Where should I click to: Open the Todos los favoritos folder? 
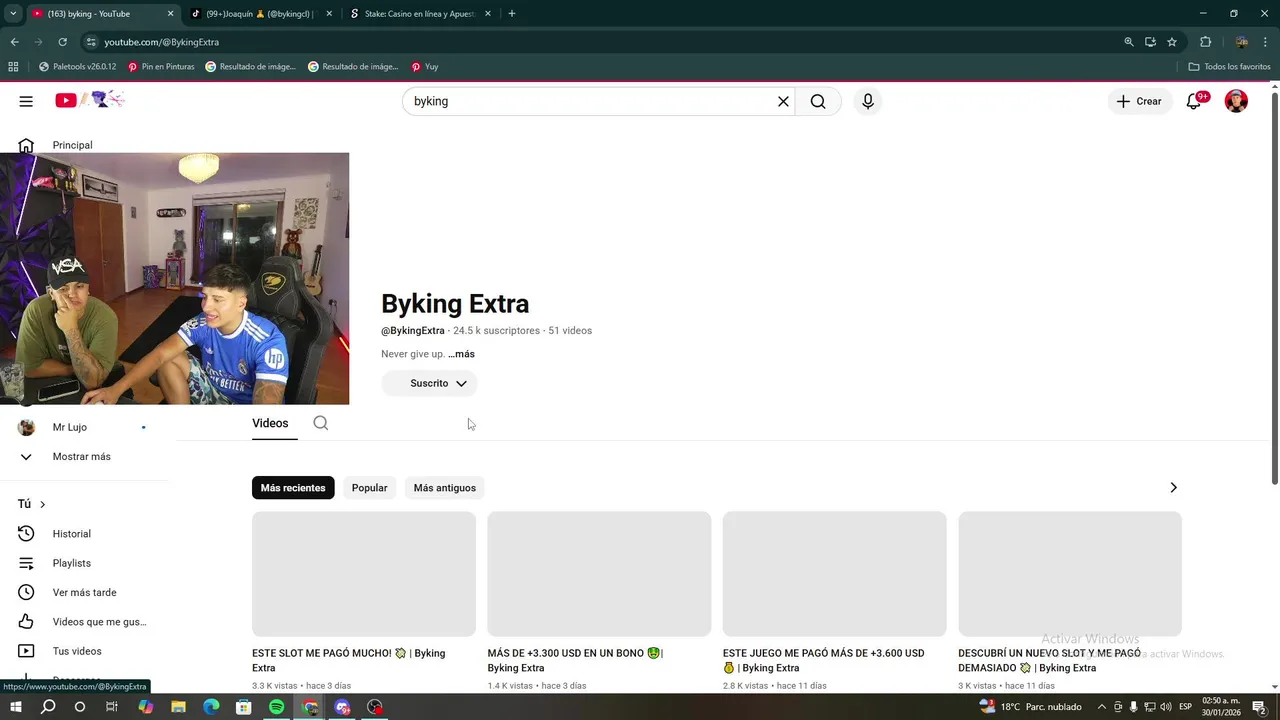[x=1230, y=67]
